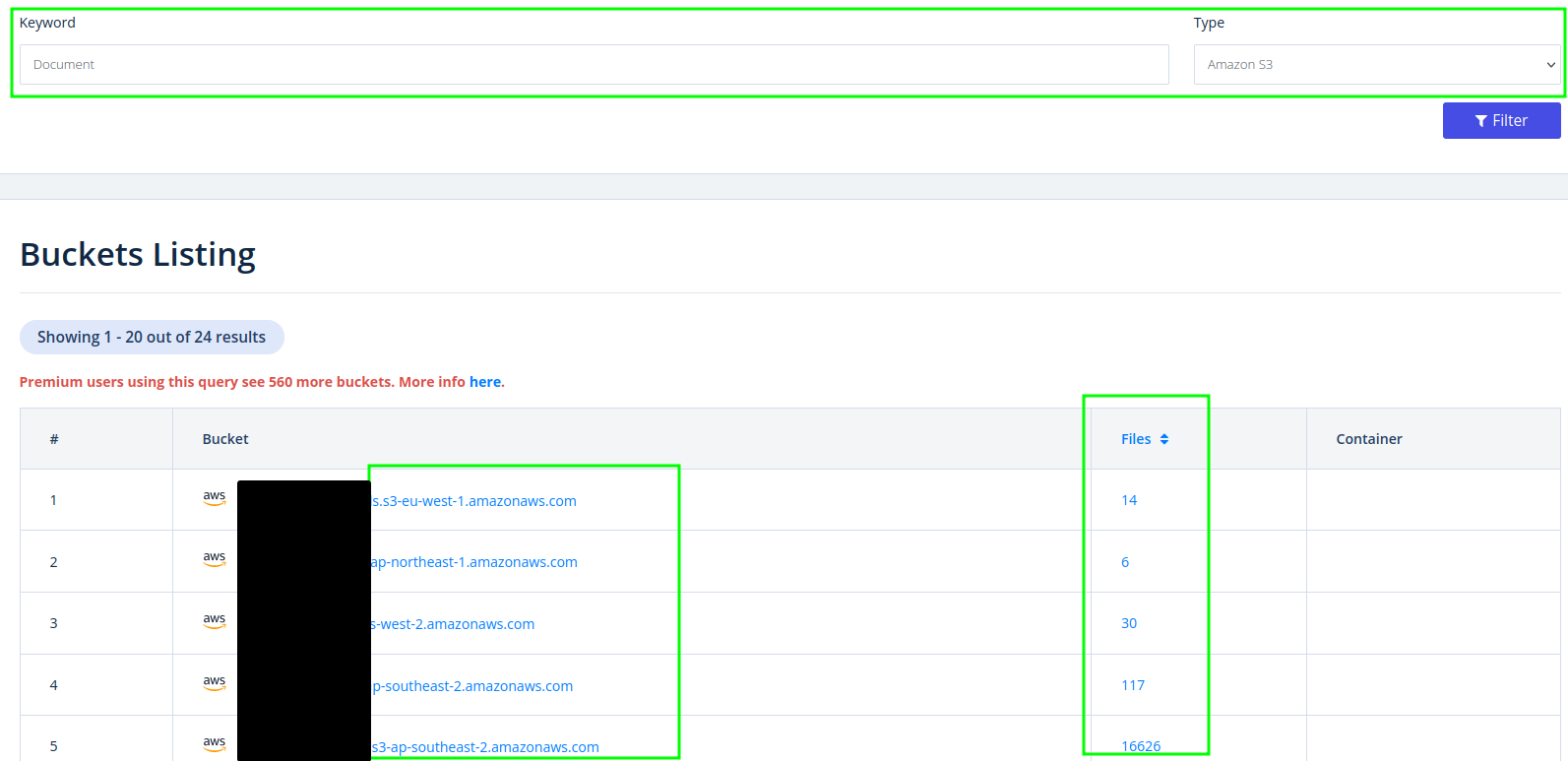Click the AWS logo in row 4
The height and width of the screenshot is (761, 1568).
(215, 683)
